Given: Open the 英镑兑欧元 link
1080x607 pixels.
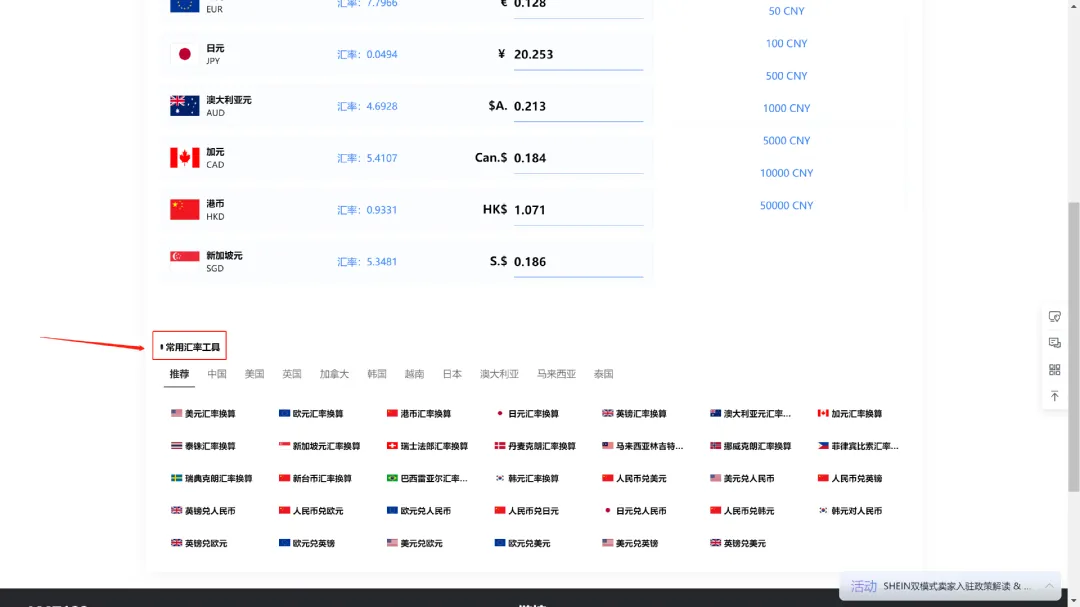Looking at the screenshot, I should pos(199,543).
